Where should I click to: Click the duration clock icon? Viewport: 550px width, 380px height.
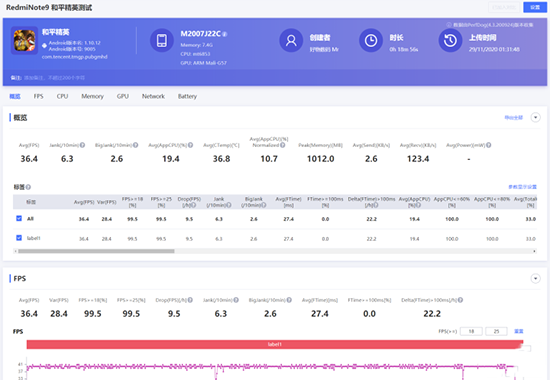click(x=371, y=40)
